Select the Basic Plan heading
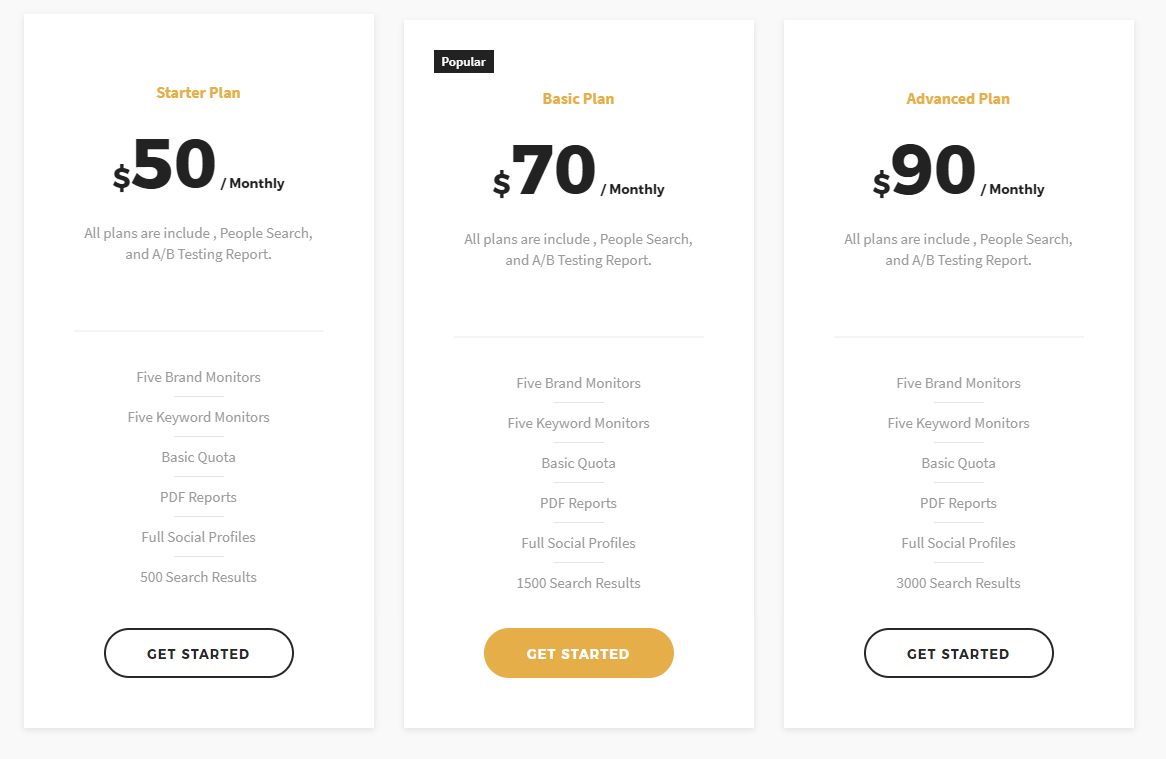Image resolution: width=1166 pixels, height=759 pixels. 578,99
